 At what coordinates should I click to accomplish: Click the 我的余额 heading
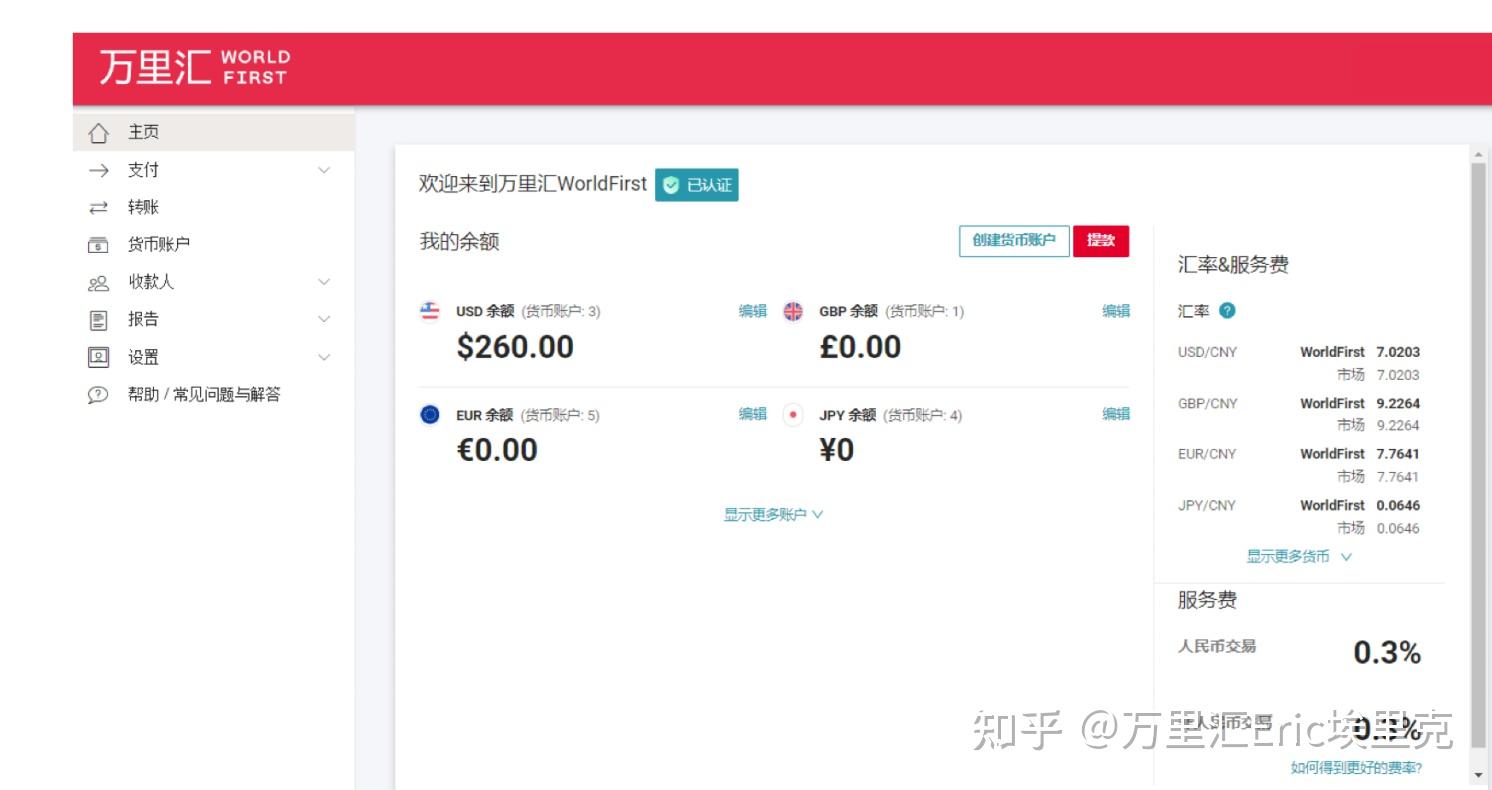tap(459, 241)
